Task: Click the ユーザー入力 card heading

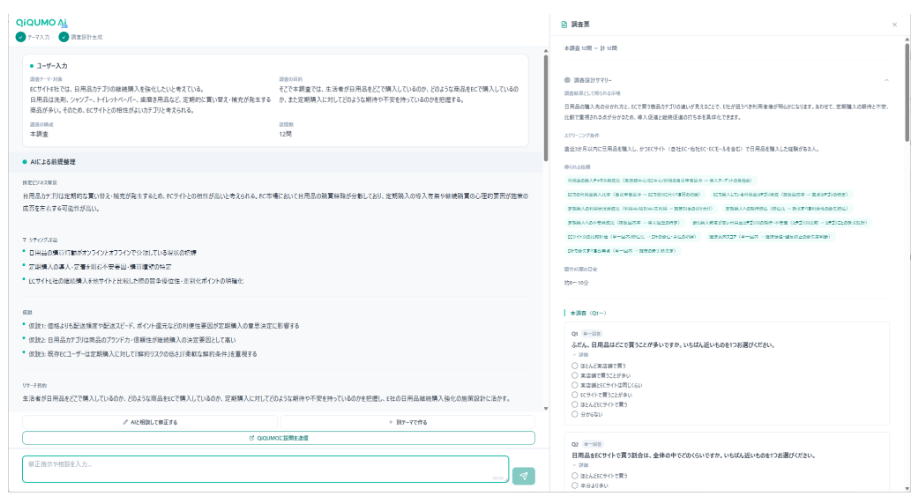Action: coord(52,66)
